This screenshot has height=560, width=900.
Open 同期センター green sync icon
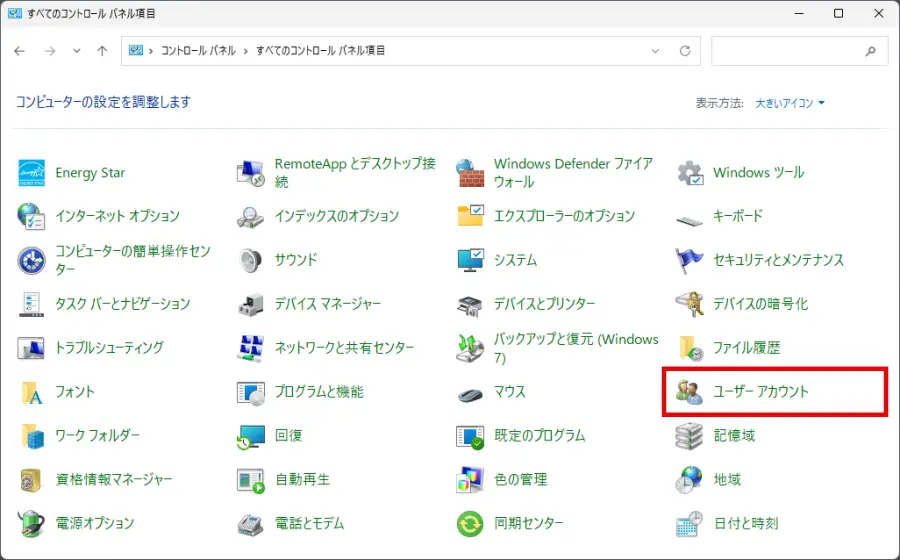(470, 523)
